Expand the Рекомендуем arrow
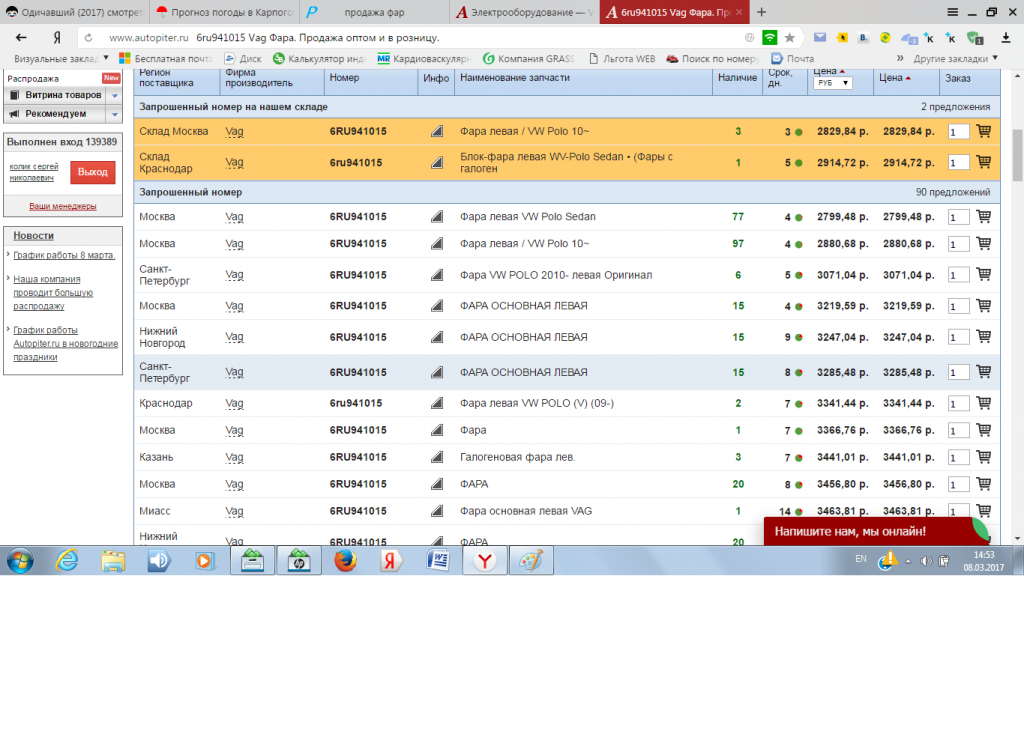 pyautogui.click(x=115, y=114)
